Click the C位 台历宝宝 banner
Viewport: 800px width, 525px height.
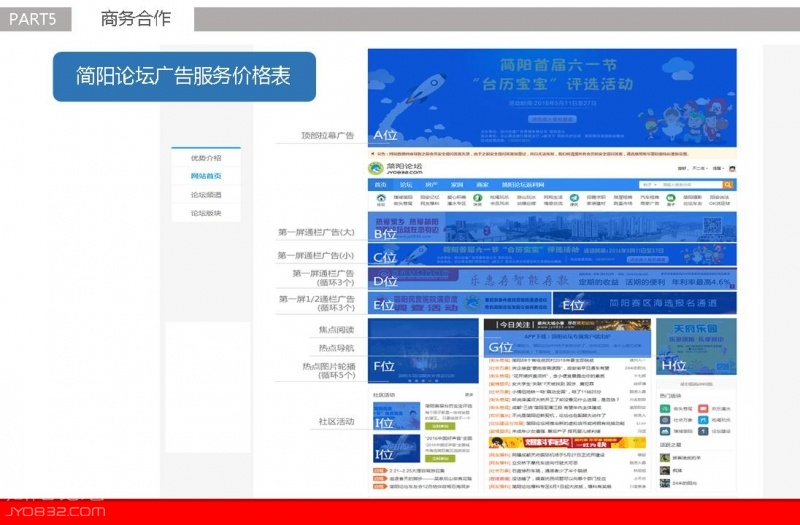552,254
